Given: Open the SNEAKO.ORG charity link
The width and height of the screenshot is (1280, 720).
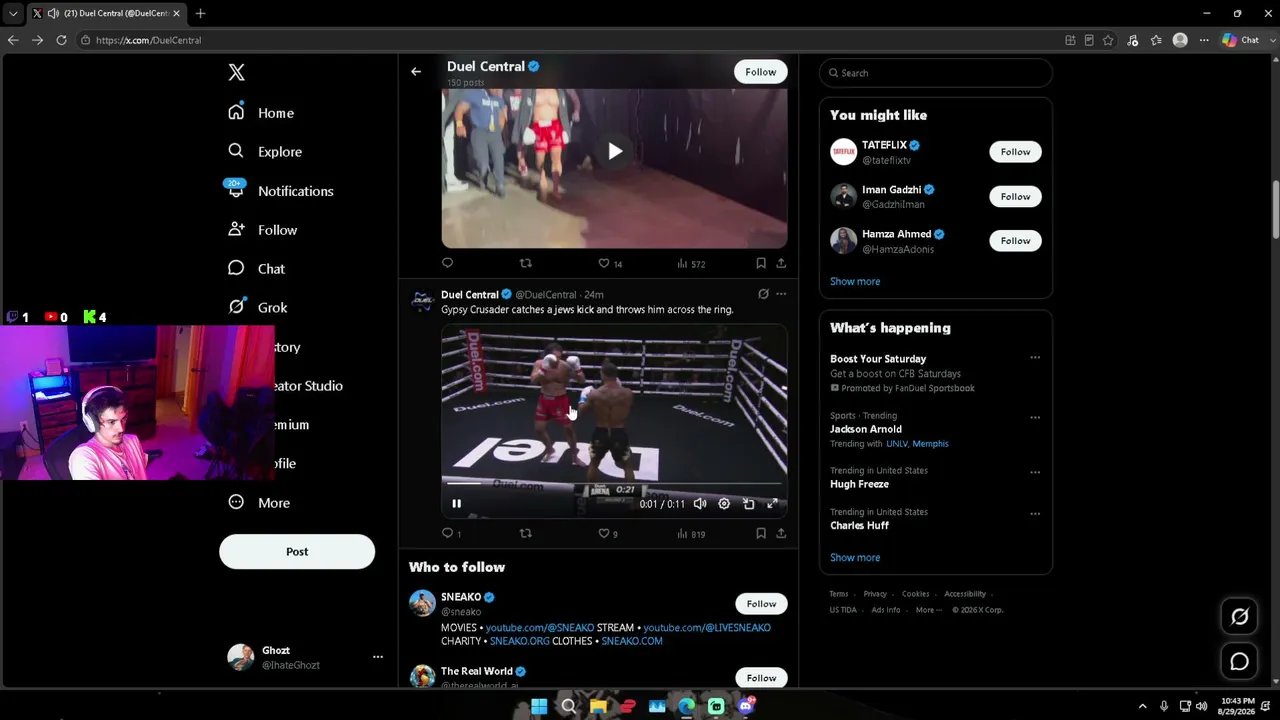Looking at the screenshot, I should [520, 641].
